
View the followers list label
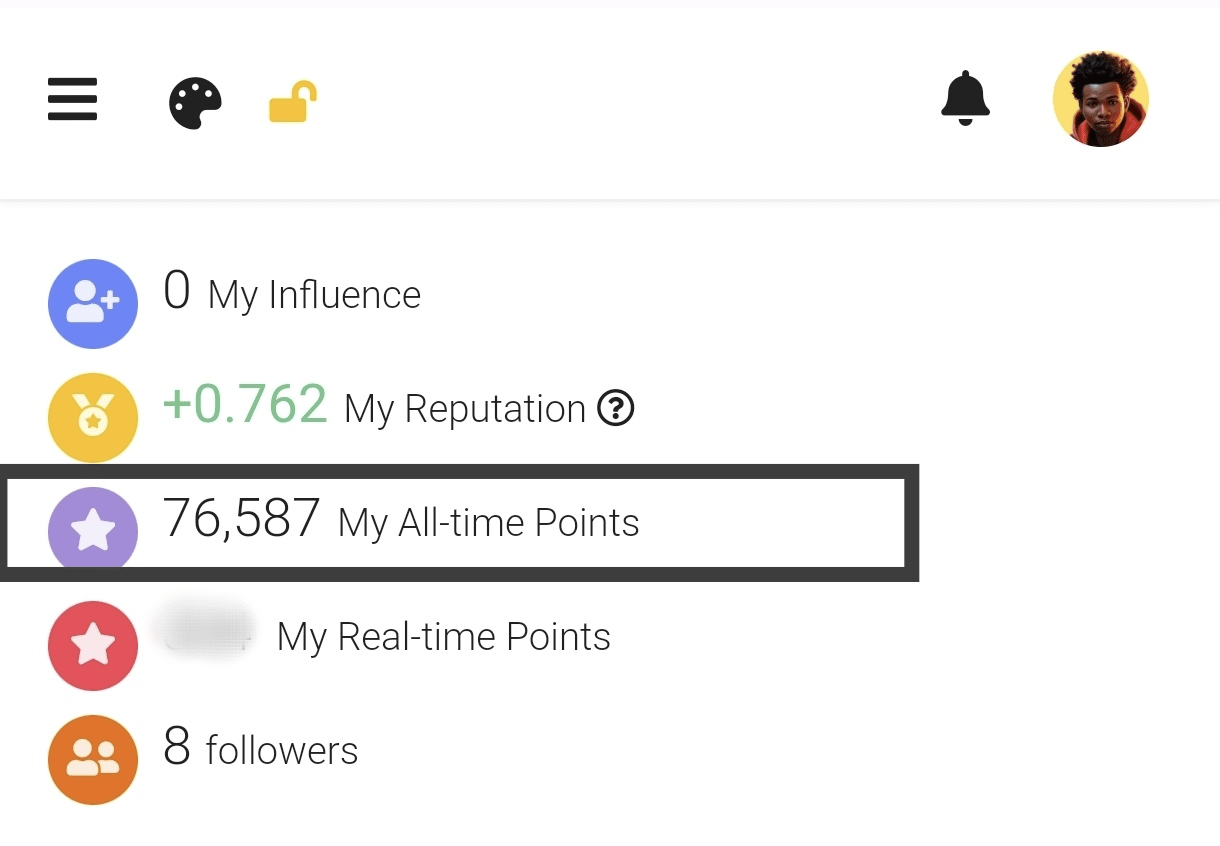click(x=281, y=751)
